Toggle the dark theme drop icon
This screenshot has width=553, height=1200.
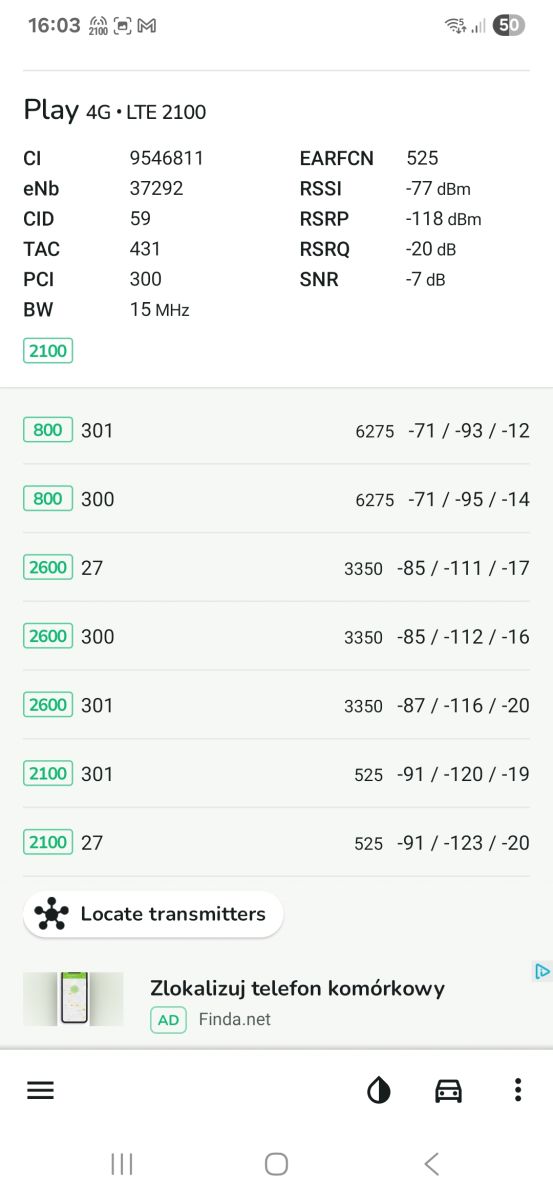click(379, 1091)
